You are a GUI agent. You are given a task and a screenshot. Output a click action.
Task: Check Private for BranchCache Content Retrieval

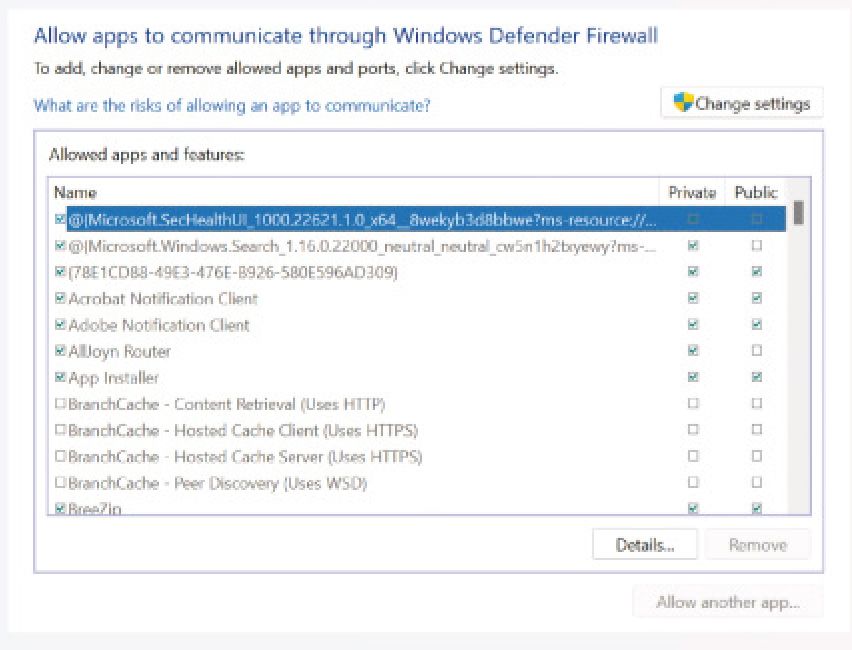coord(693,403)
